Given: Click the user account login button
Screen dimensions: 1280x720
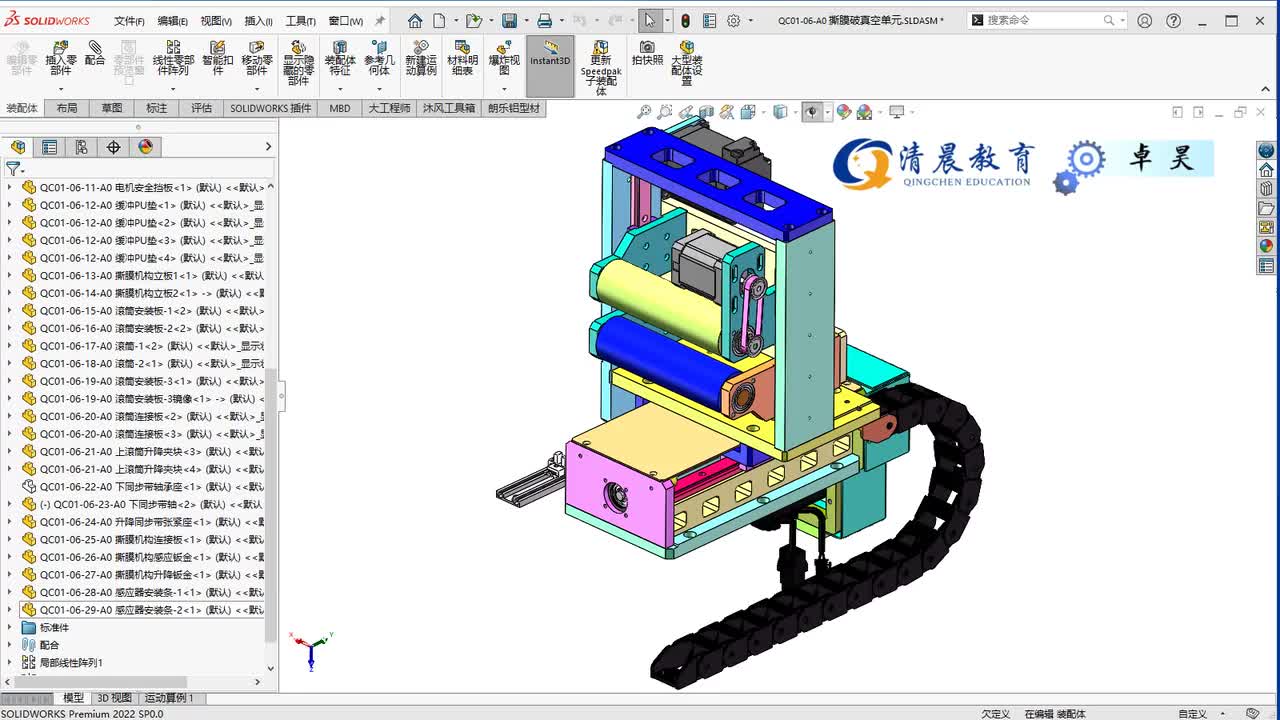Looking at the screenshot, I should coord(1145,20).
